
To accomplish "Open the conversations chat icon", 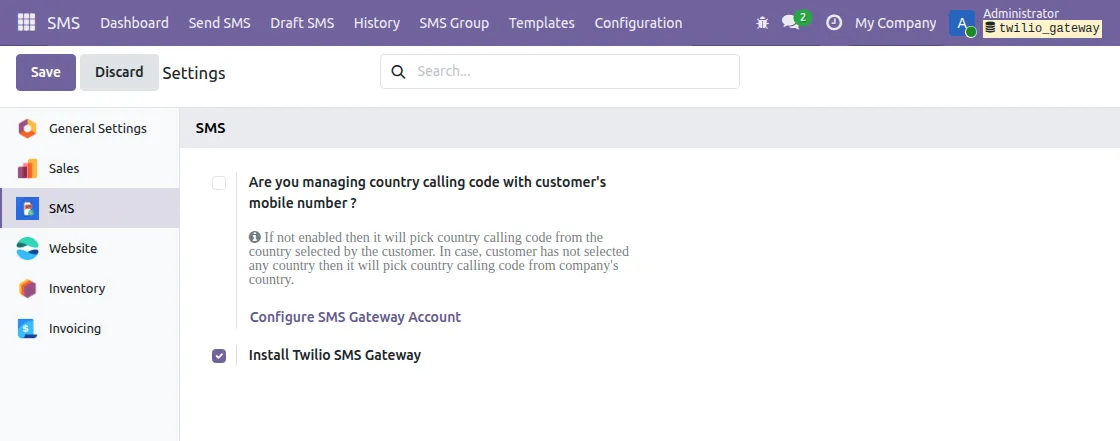I will click(x=791, y=22).
